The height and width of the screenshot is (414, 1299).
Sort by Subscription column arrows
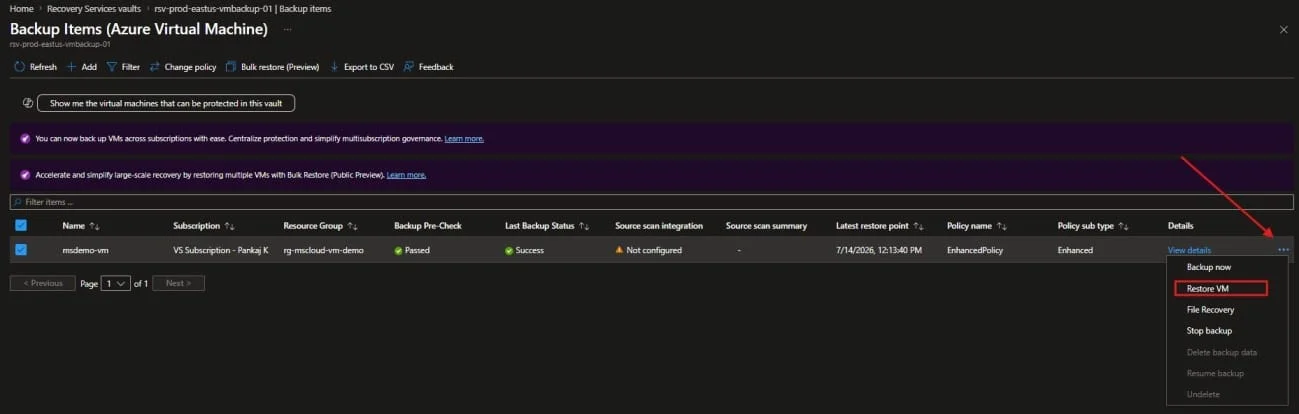(229, 226)
